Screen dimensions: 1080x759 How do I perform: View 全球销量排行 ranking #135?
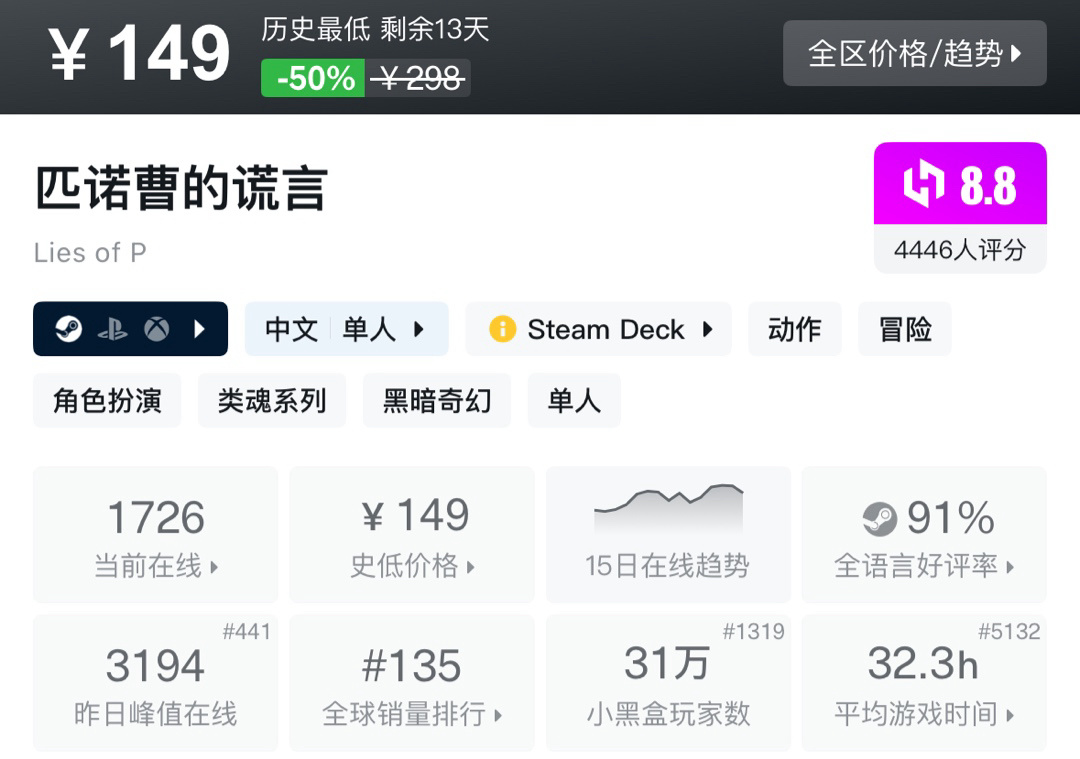[412, 683]
